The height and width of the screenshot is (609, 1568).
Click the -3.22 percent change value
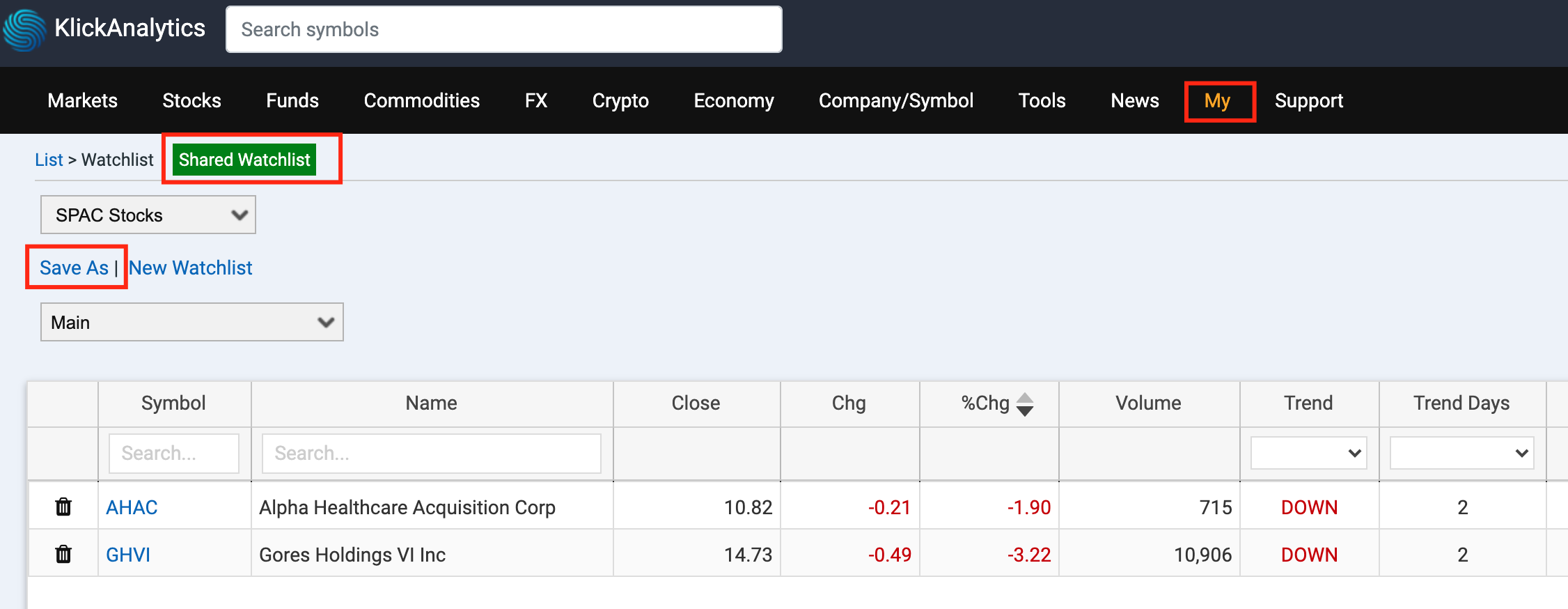(1029, 555)
